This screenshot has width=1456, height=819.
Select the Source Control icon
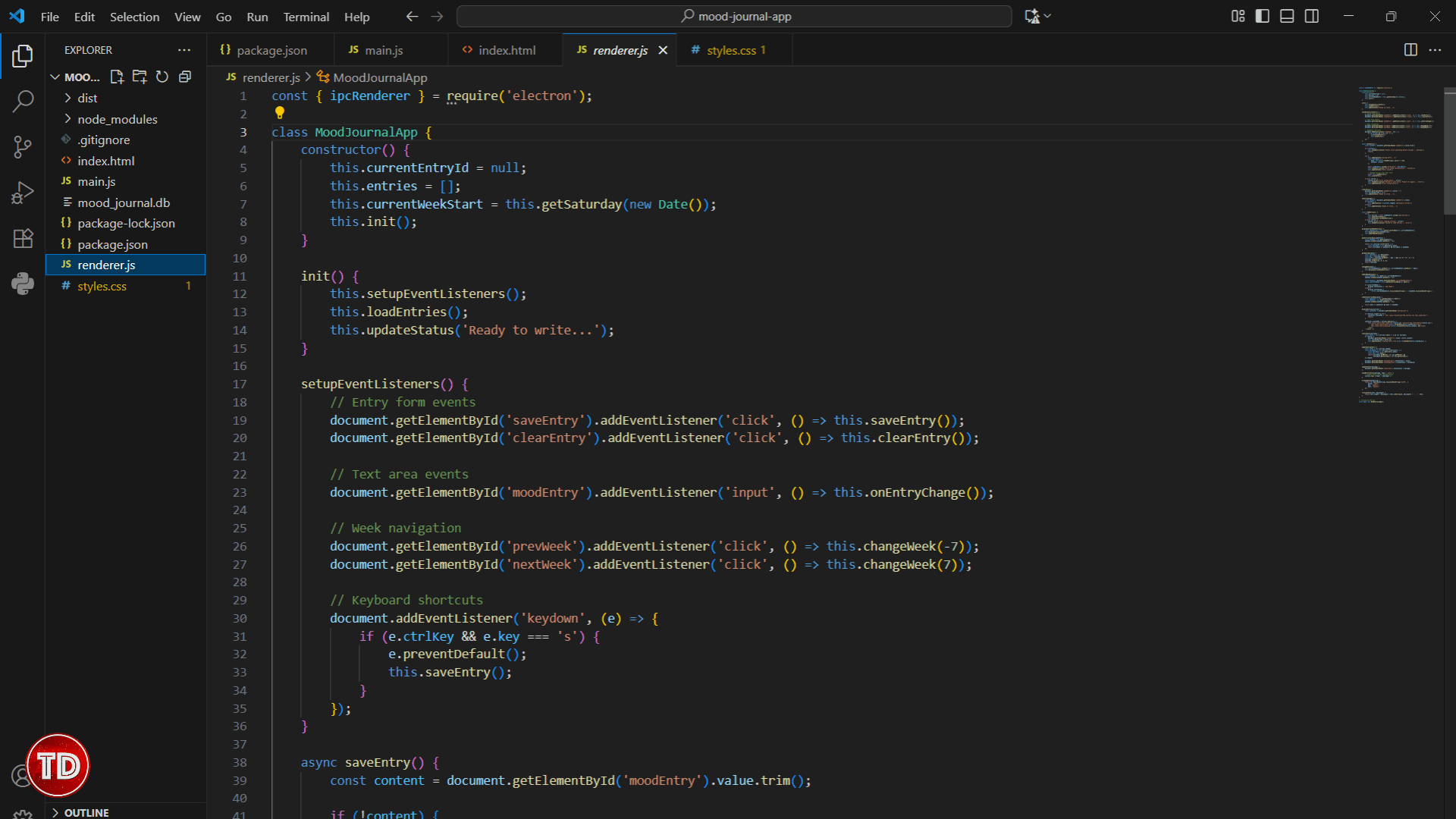[22, 147]
